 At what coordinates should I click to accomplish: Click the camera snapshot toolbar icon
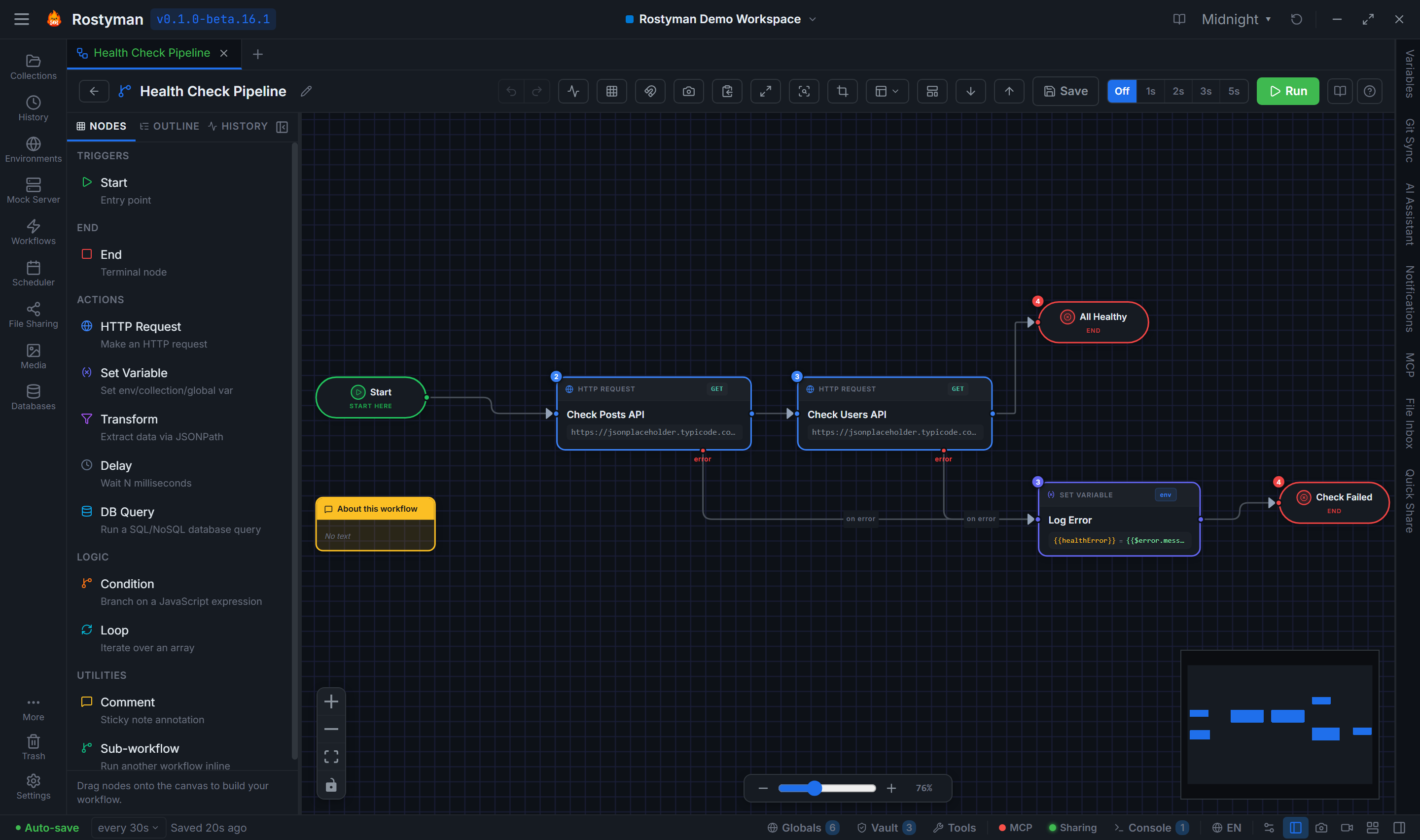[x=689, y=91]
